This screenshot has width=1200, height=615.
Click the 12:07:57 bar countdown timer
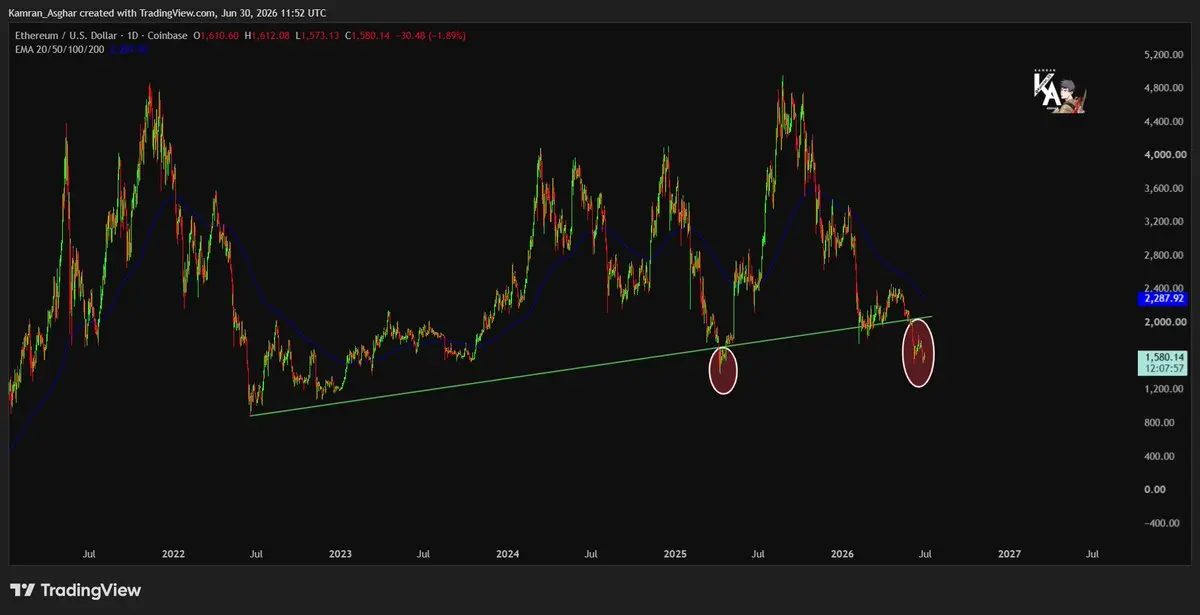(x=1164, y=369)
